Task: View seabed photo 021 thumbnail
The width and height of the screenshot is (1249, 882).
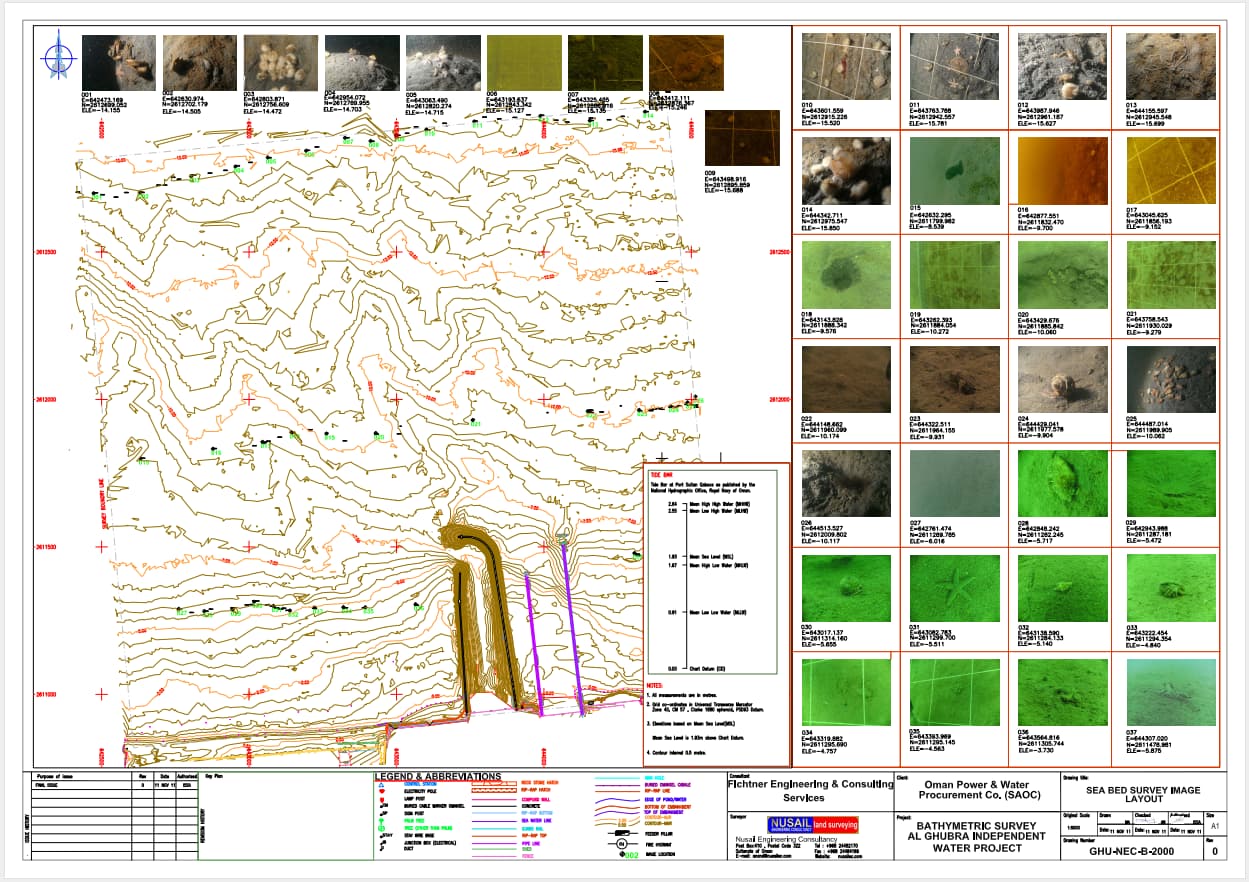Action: tap(1171, 275)
